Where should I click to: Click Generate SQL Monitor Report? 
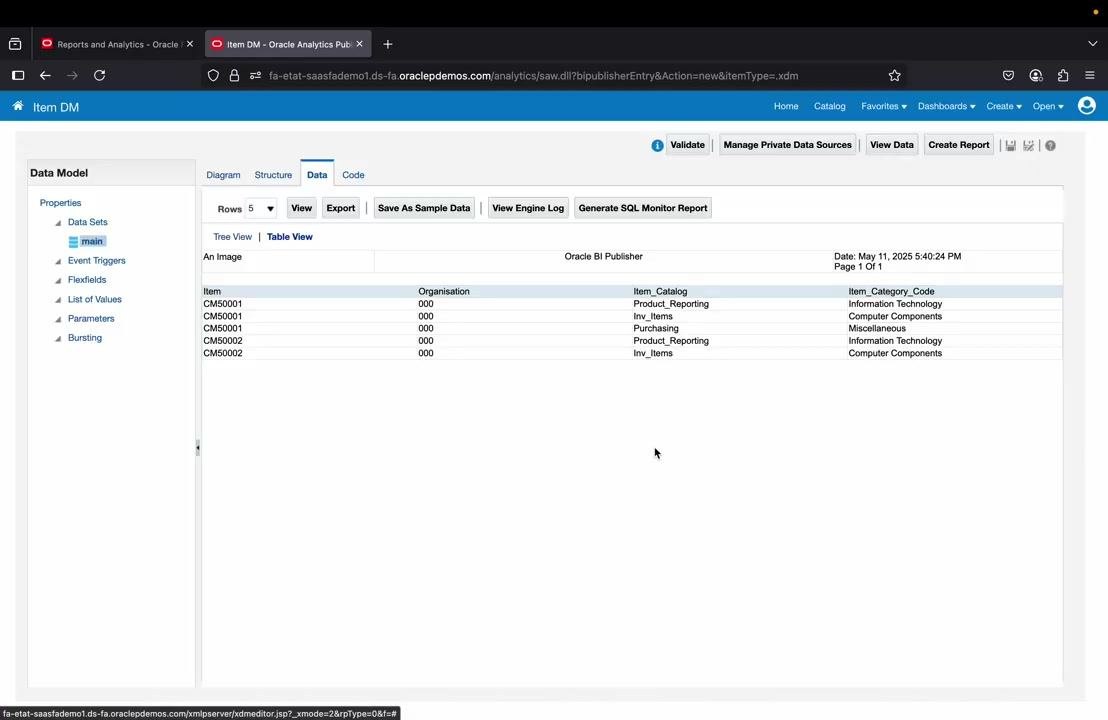[x=643, y=208]
